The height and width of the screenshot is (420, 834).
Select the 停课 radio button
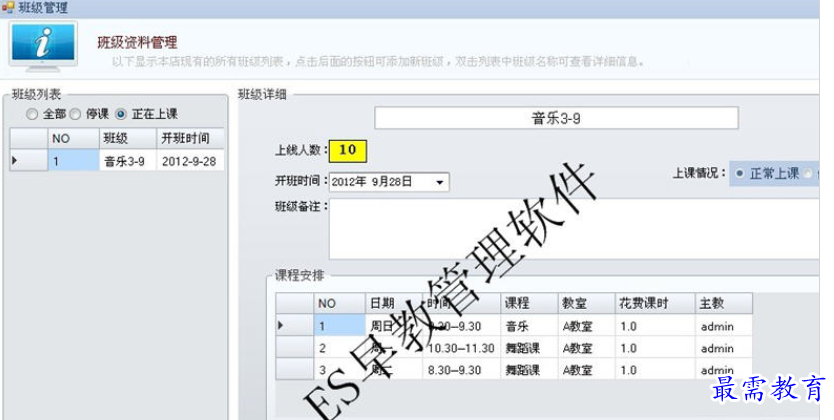[75, 114]
